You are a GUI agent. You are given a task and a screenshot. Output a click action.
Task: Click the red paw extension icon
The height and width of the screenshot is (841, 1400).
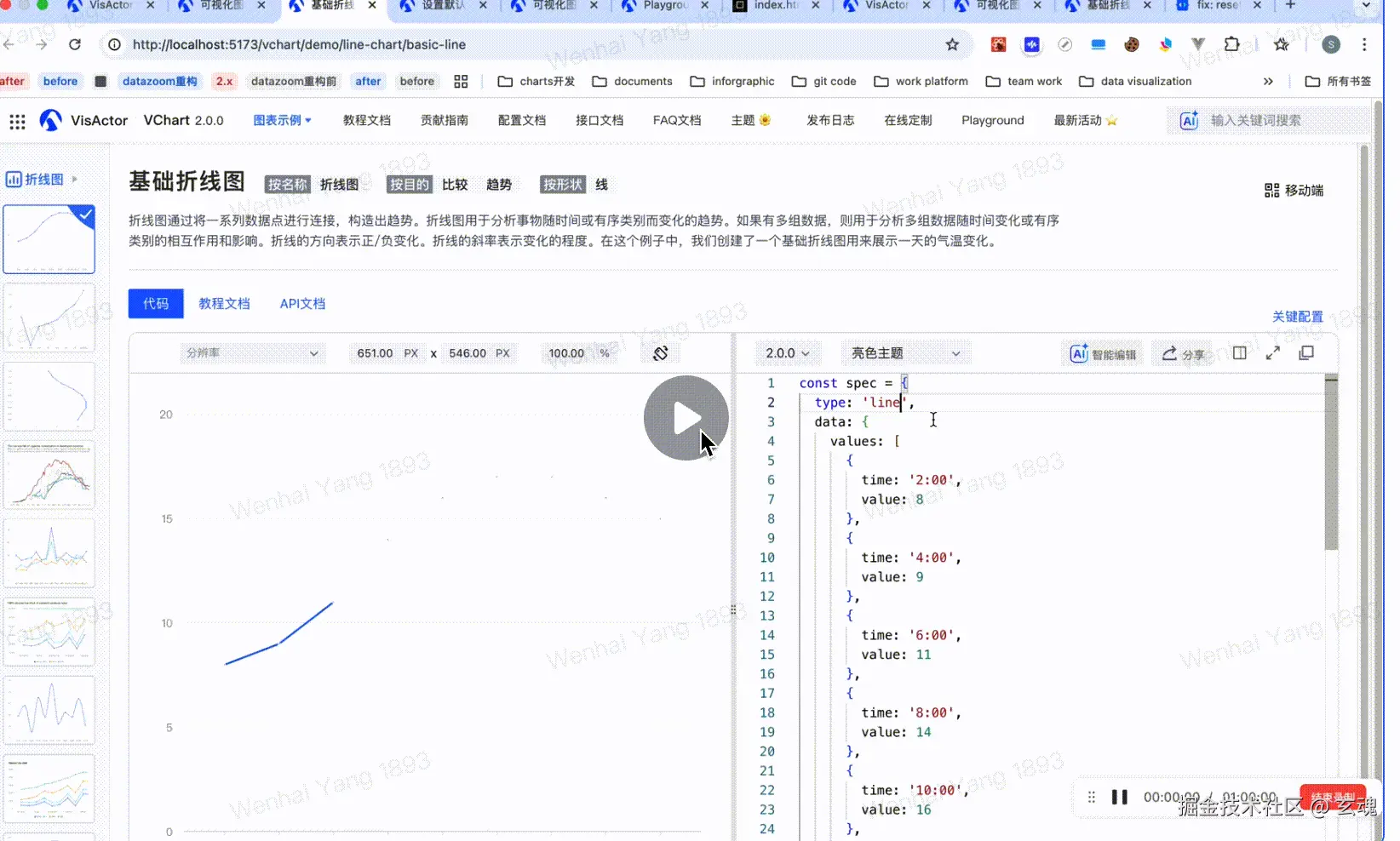(998, 44)
